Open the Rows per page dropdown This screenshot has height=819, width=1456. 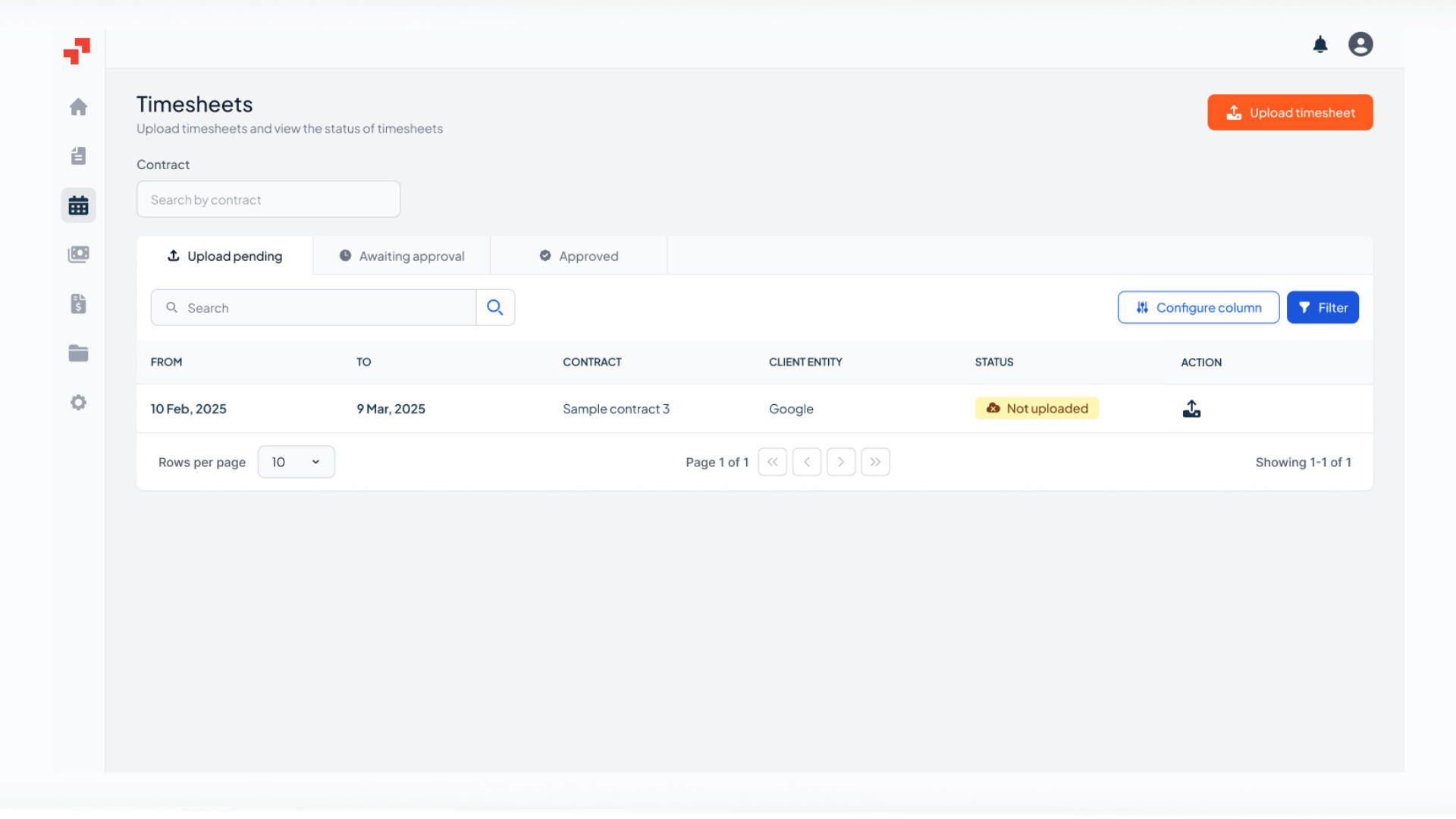pos(296,461)
